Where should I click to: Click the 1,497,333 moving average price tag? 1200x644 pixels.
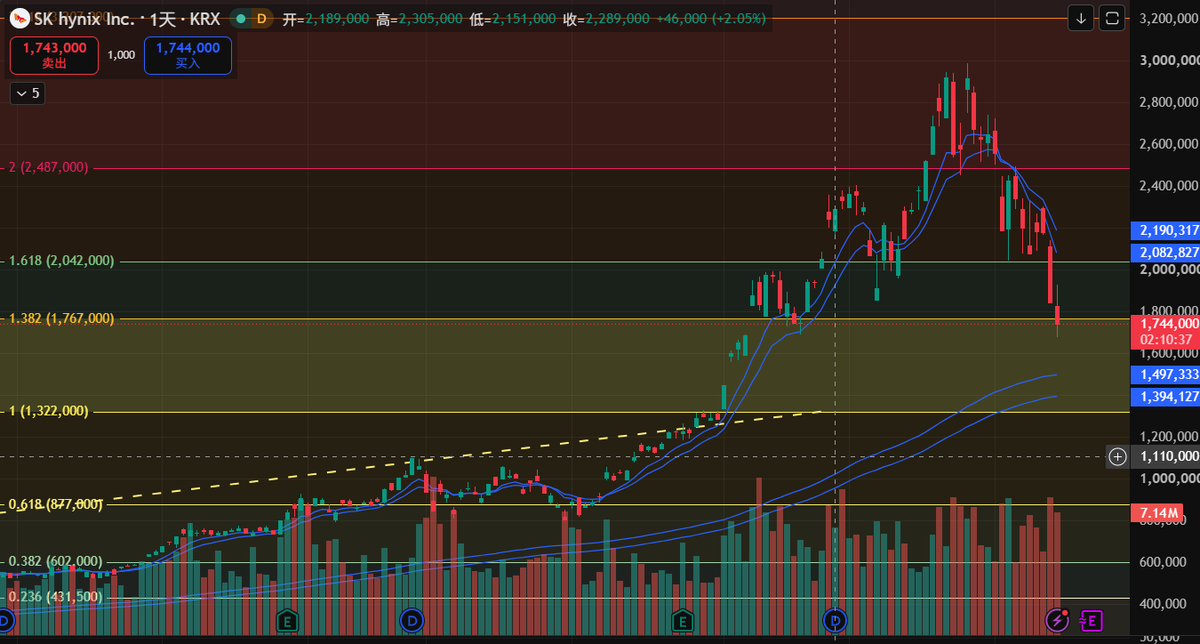(1165, 374)
